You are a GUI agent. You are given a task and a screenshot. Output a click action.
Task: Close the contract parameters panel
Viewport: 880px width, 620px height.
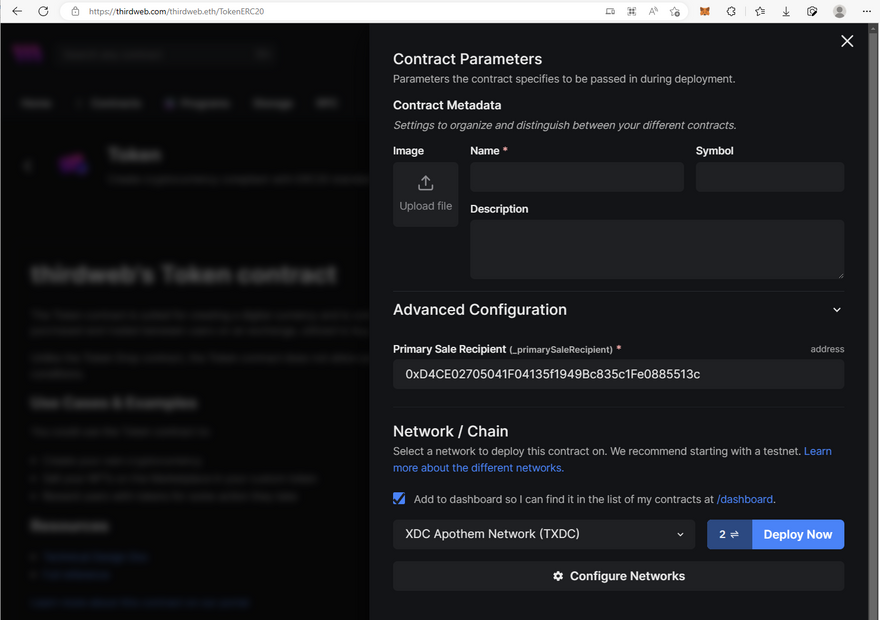point(847,41)
